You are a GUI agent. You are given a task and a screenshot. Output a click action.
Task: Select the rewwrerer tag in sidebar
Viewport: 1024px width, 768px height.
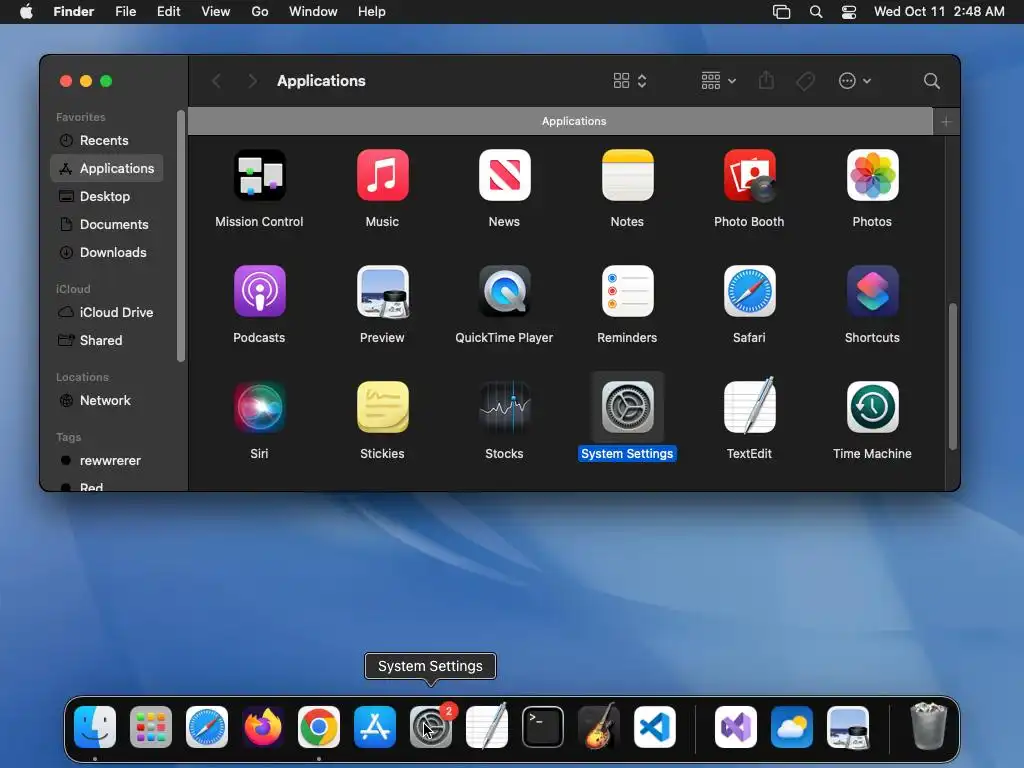pos(106,460)
